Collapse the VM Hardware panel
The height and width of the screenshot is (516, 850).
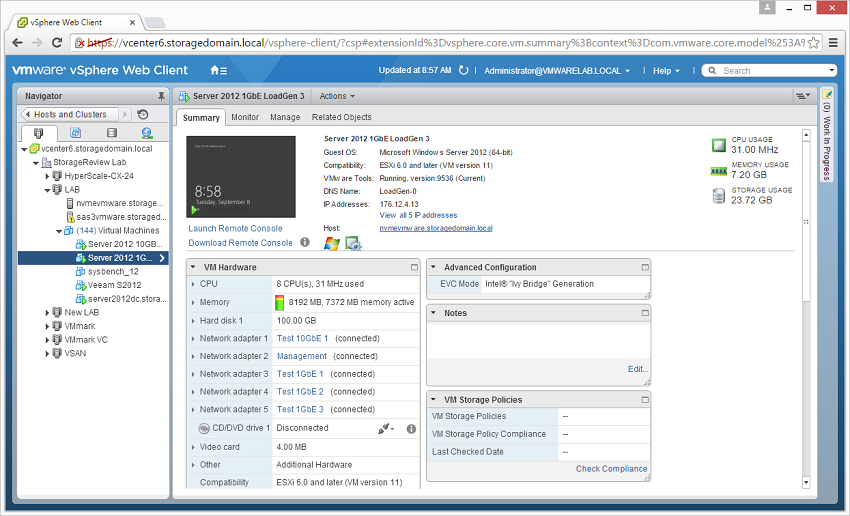point(193,267)
